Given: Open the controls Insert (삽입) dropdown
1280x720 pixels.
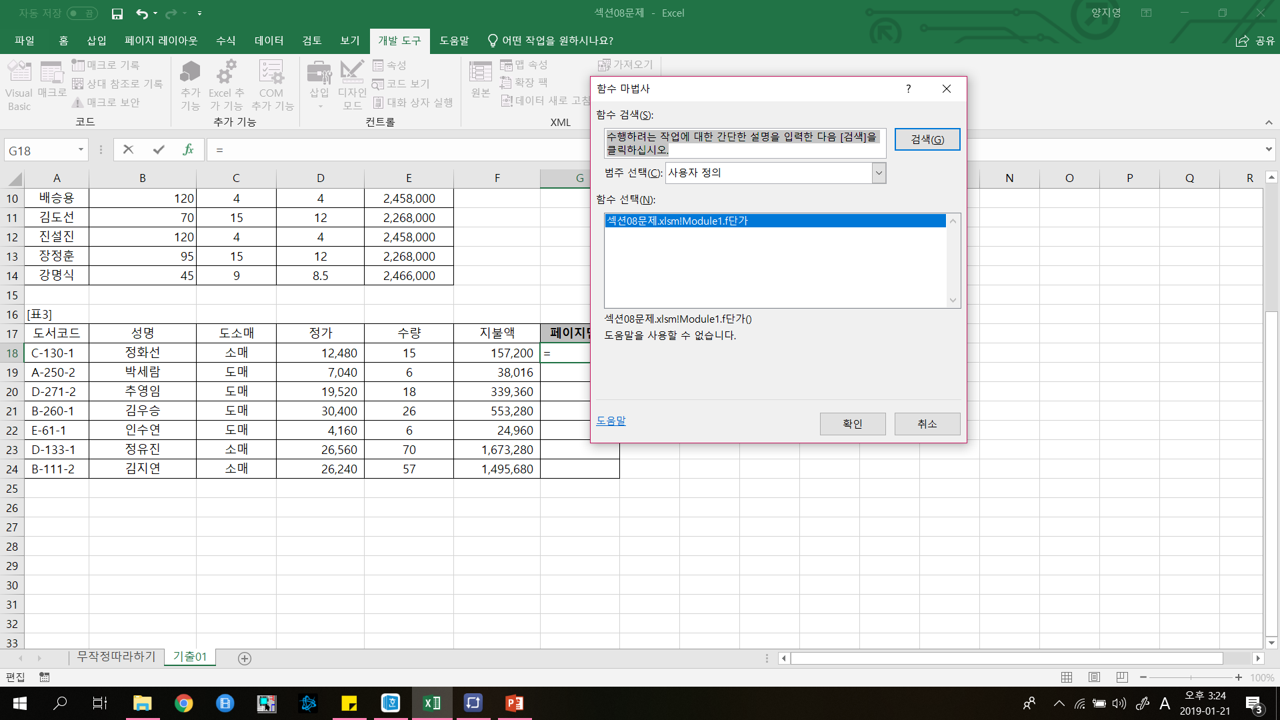Looking at the screenshot, I should click(319, 83).
